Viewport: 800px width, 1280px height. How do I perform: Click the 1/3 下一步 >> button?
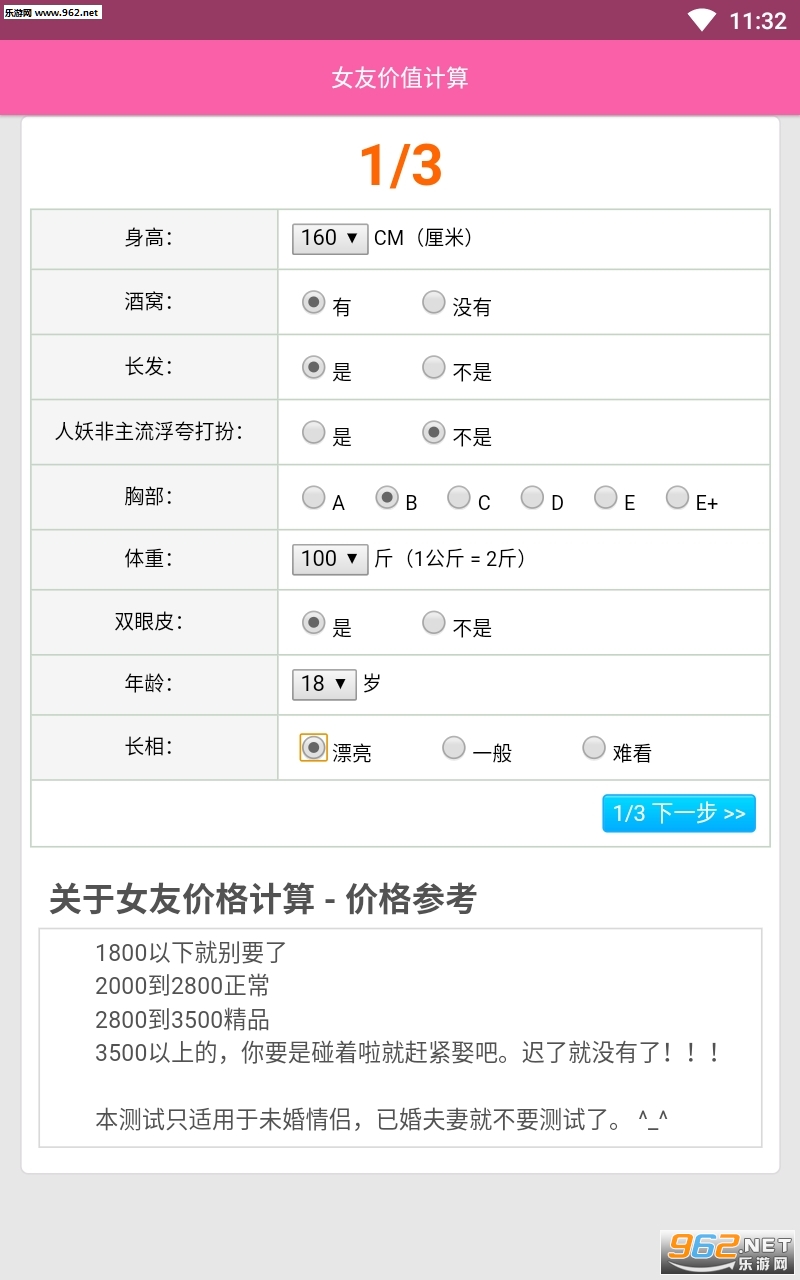(x=679, y=813)
